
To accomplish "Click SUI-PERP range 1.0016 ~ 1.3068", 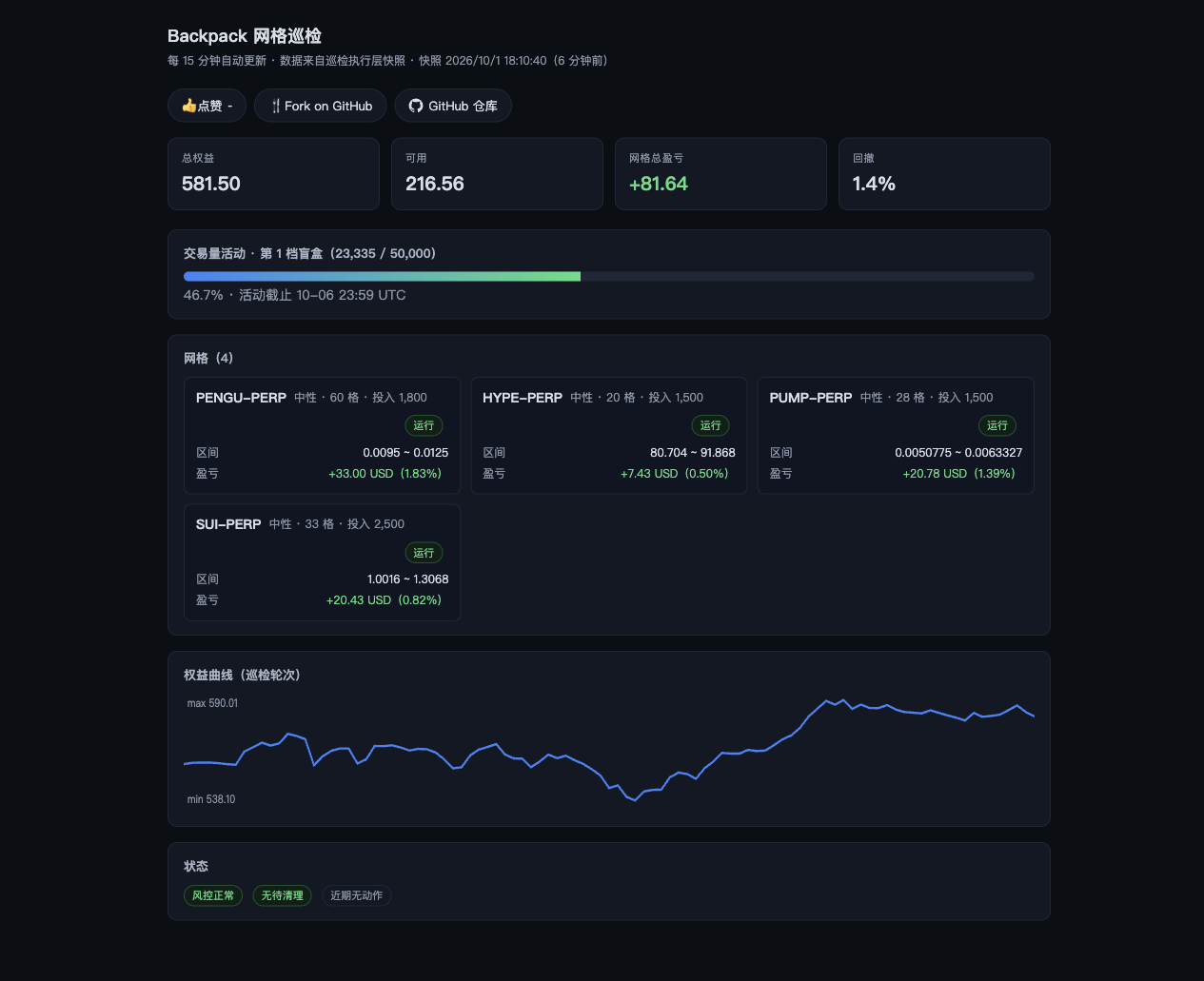I will click(408, 579).
